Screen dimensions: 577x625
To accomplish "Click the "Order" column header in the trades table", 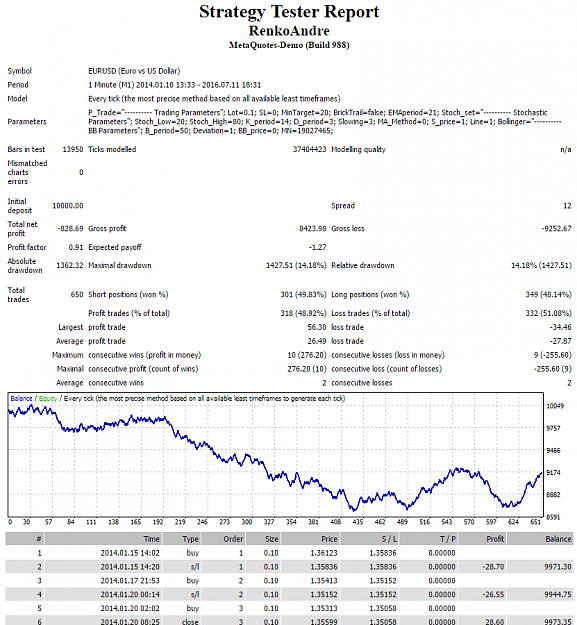I will click(233, 539).
